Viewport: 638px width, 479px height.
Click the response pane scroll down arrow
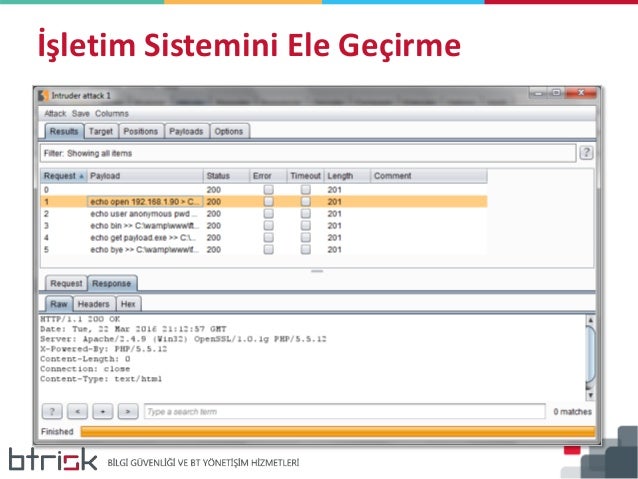pos(590,395)
